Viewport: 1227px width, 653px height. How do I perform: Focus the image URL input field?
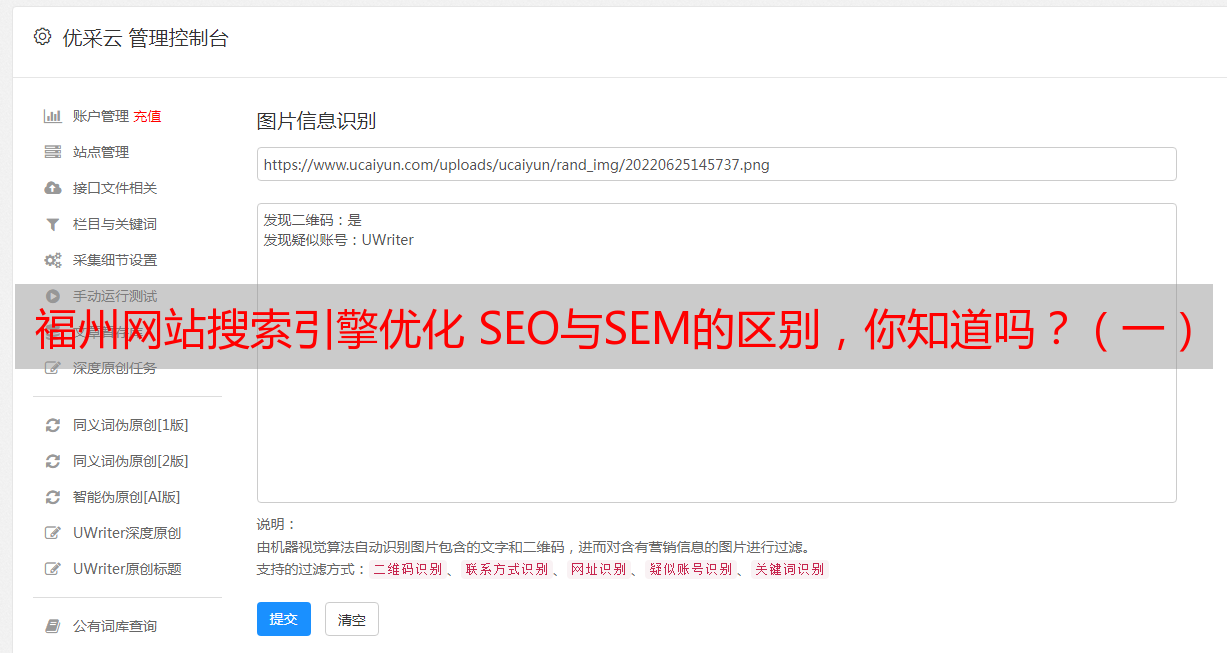click(716, 164)
